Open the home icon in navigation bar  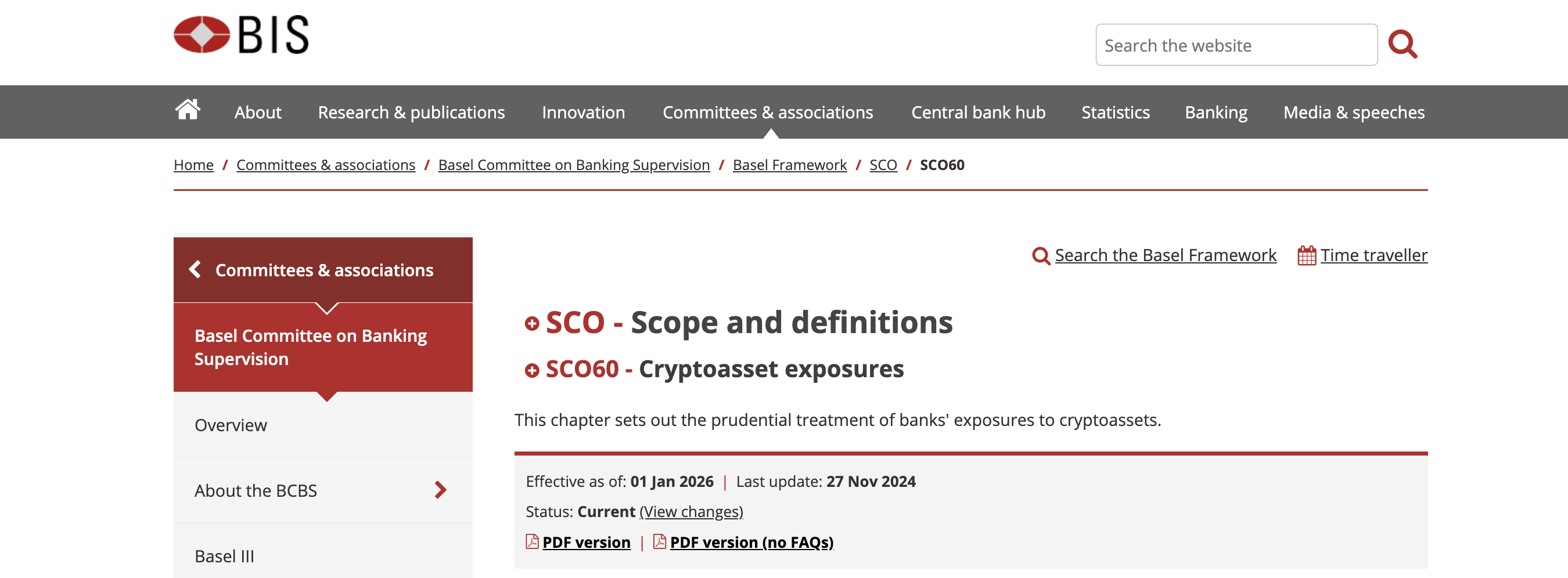188,110
